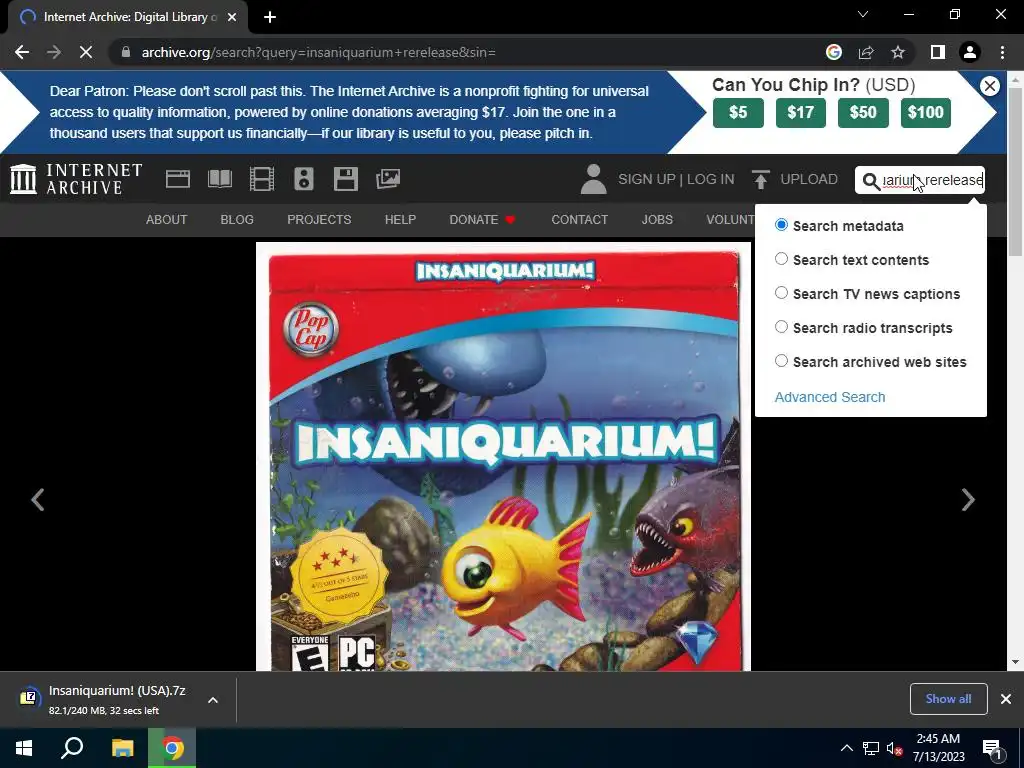Open the Web (Wayback Machine) icon

coord(178,179)
